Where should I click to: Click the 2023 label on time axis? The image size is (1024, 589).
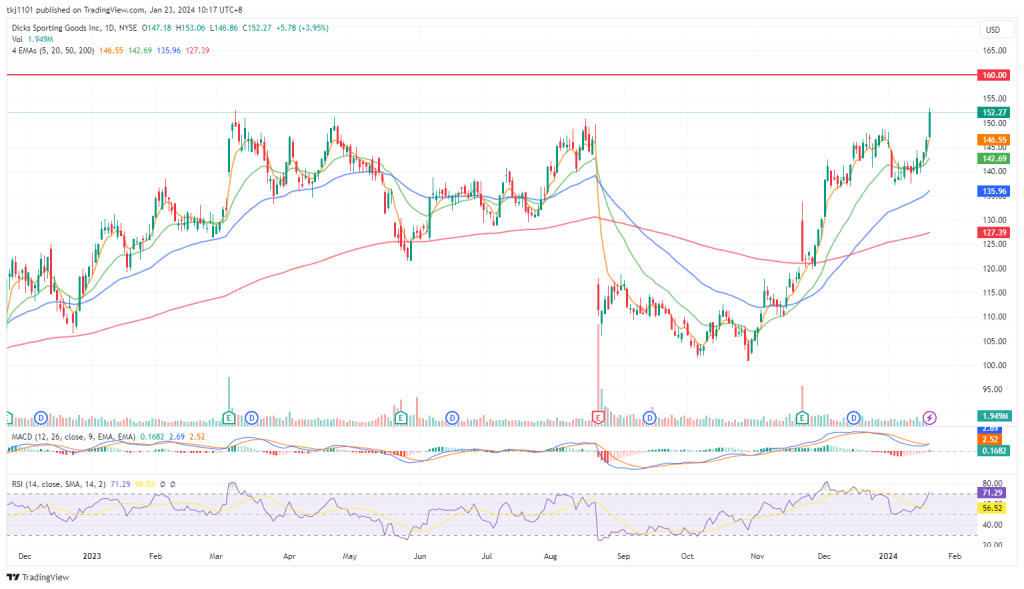coord(92,556)
